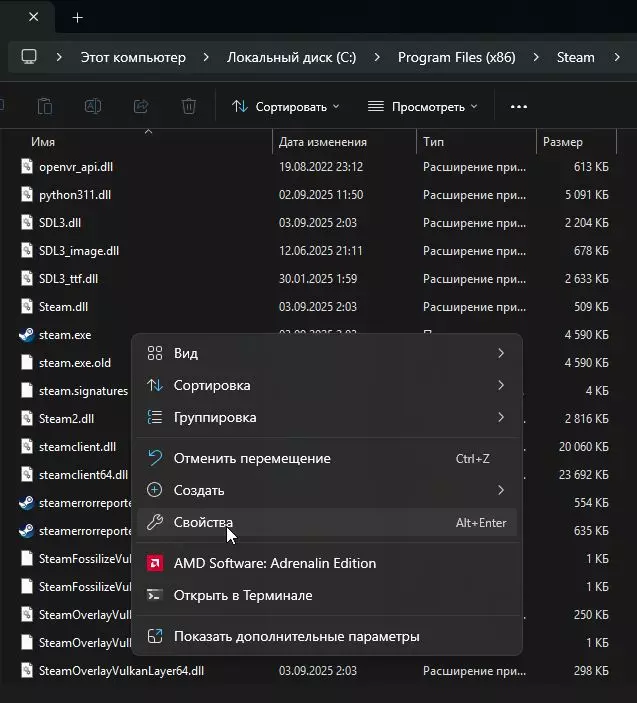The height and width of the screenshot is (703, 637).
Task: Click the Paste icon in the toolbar
Action: (44, 106)
